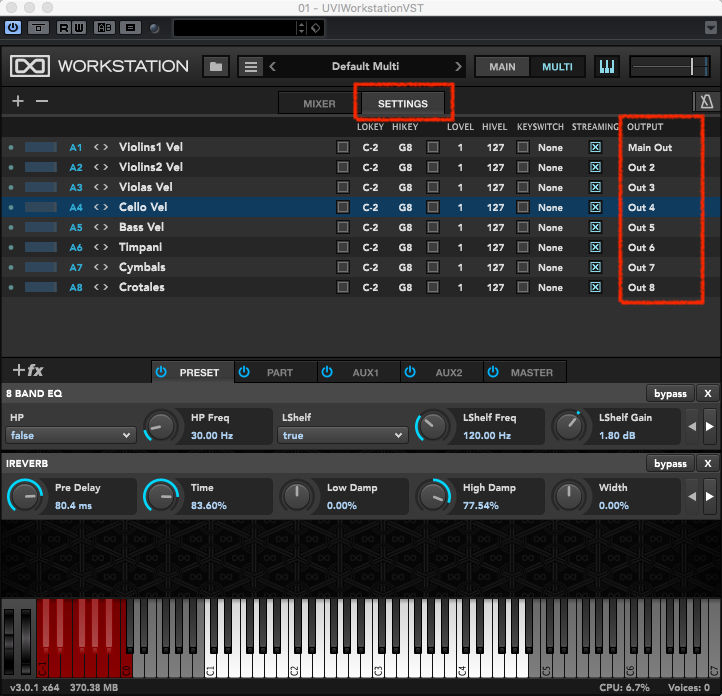The image size is (722, 696).
Task: Add a new part with plus icon
Action: pos(18,101)
